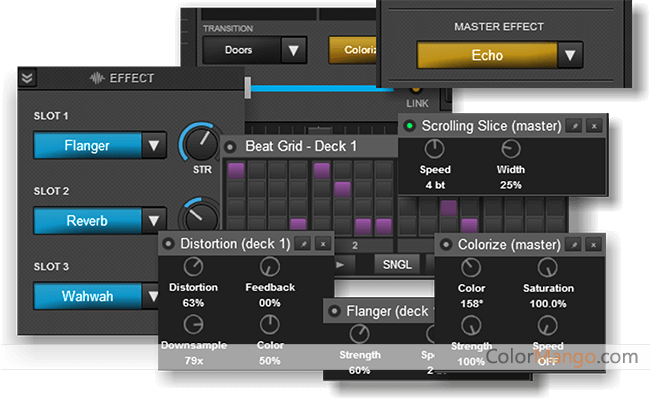Pin the Colorize (master) window
The width and height of the screenshot is (650, 399).
click(574, 245)
